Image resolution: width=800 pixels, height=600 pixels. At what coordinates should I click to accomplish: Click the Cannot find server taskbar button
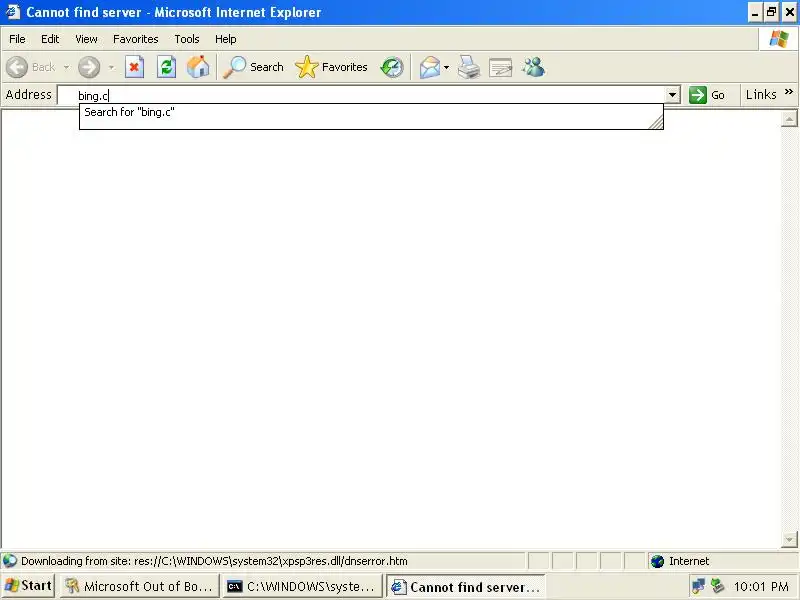[x=465, y=587]
